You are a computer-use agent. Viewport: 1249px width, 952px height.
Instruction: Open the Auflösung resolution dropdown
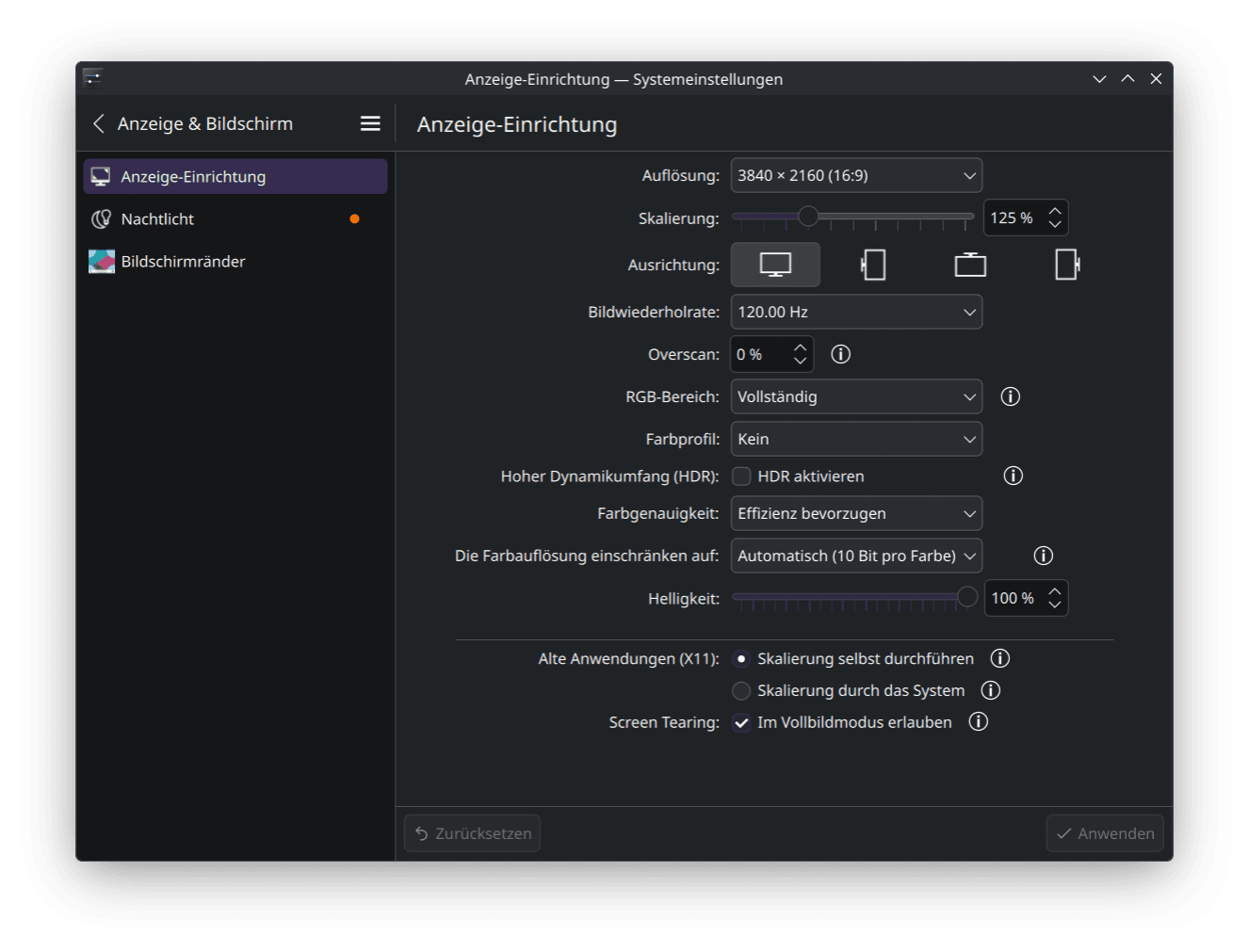click(x=856, y=175)
